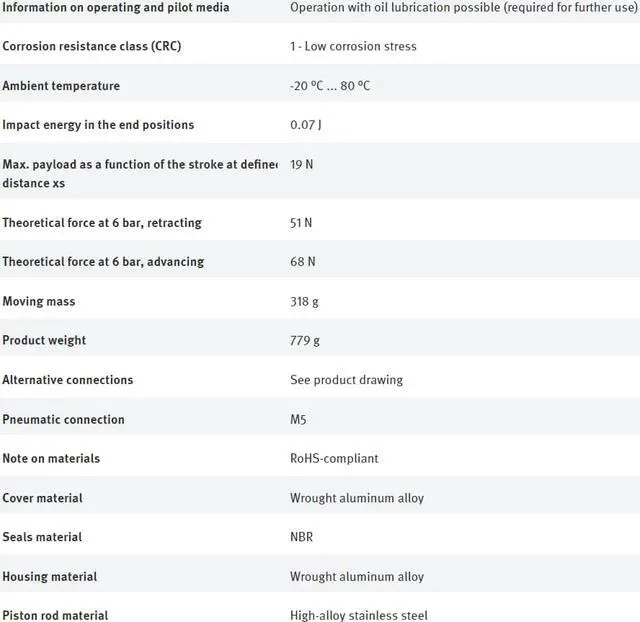640x622 pixels.
Task: Click the Moving mass label
Action: [x=39, y=302]
